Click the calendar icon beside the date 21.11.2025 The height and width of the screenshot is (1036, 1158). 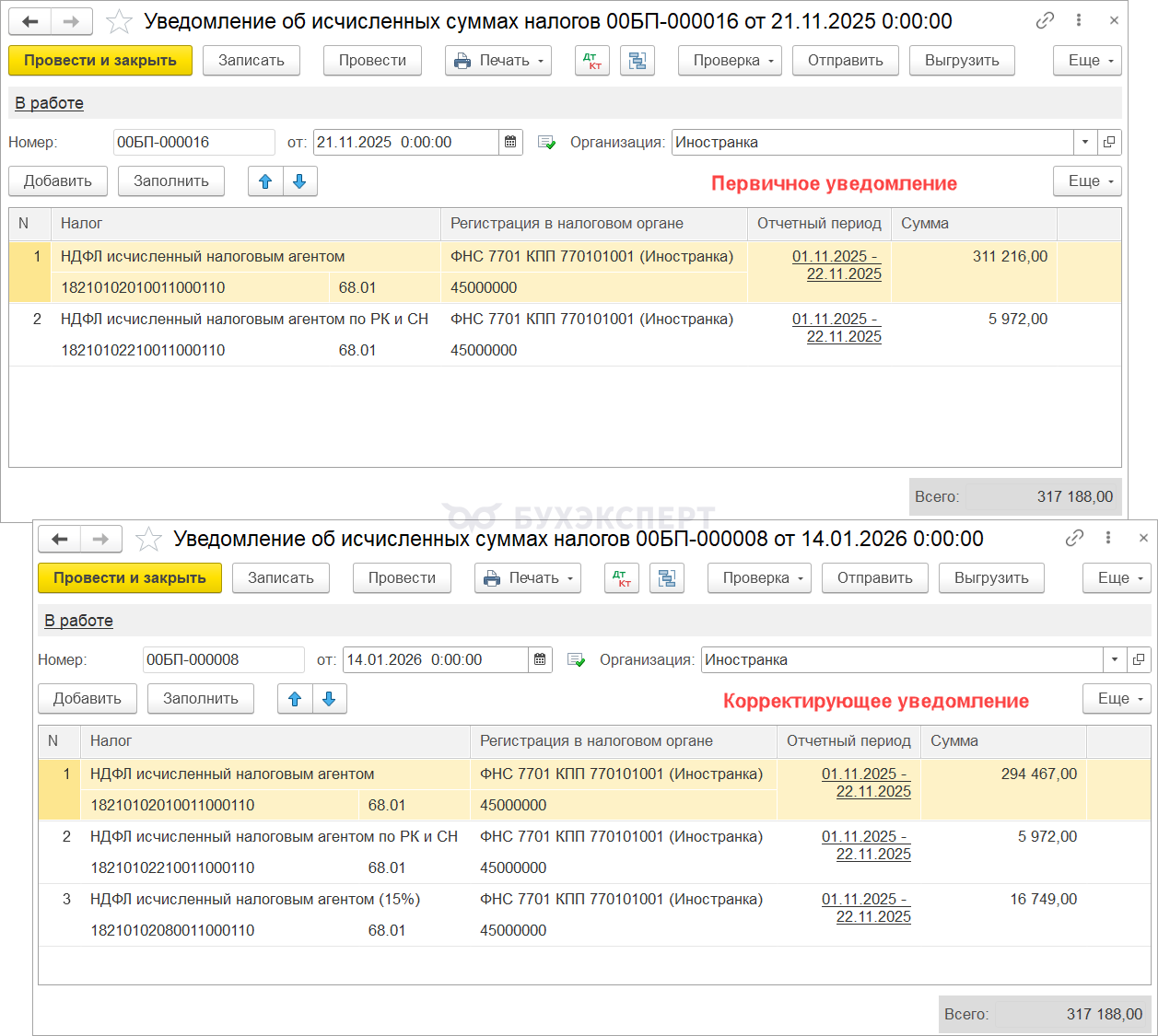coord(510,143)
